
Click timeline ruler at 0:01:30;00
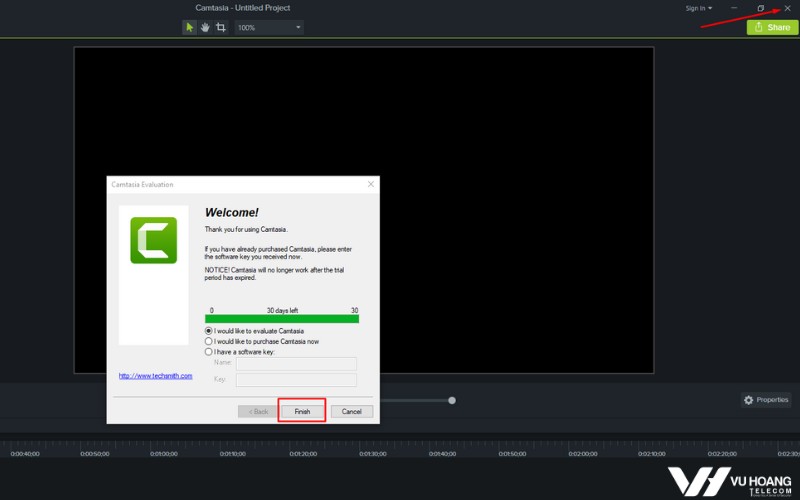[x=373, y=454]
